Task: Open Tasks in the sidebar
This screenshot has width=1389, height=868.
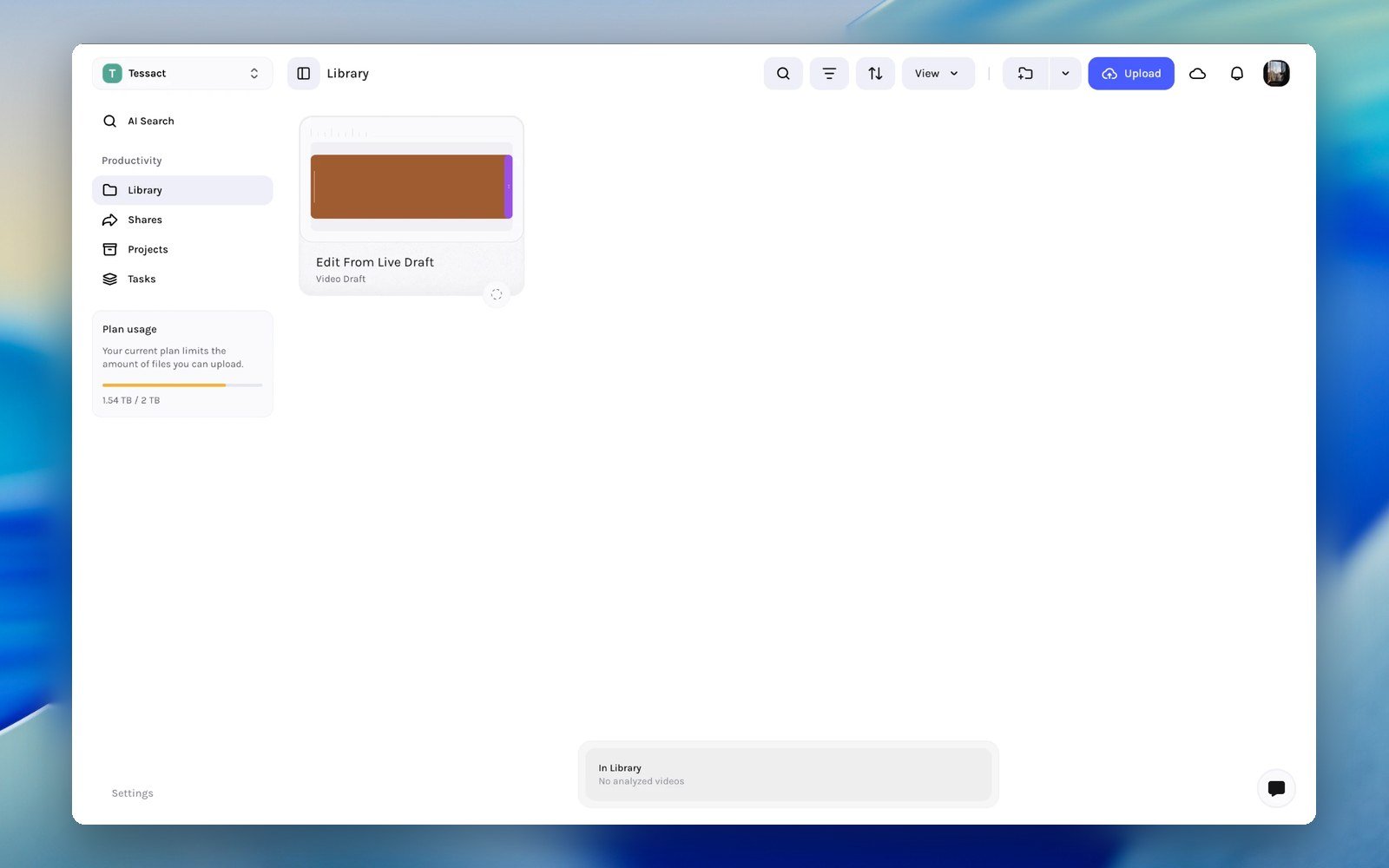Action: (182, 279)
